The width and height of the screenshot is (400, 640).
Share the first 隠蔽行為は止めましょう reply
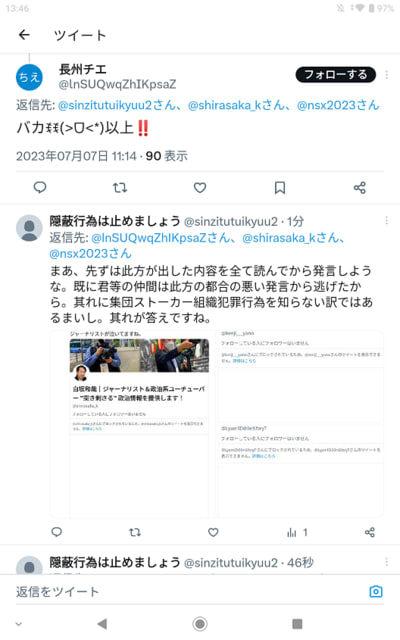pos(370,532)
